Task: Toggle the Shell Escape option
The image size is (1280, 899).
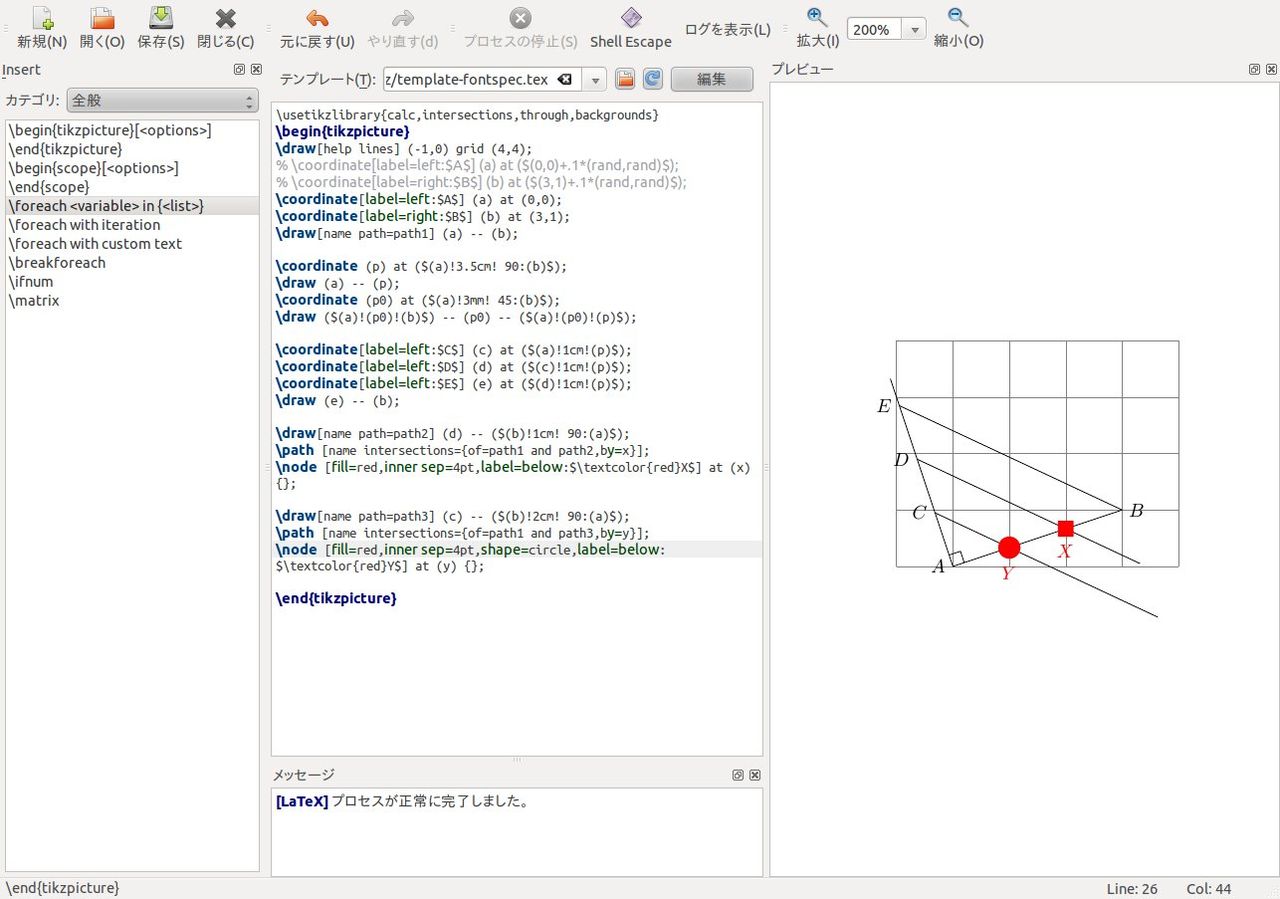Action: (630, 28)
